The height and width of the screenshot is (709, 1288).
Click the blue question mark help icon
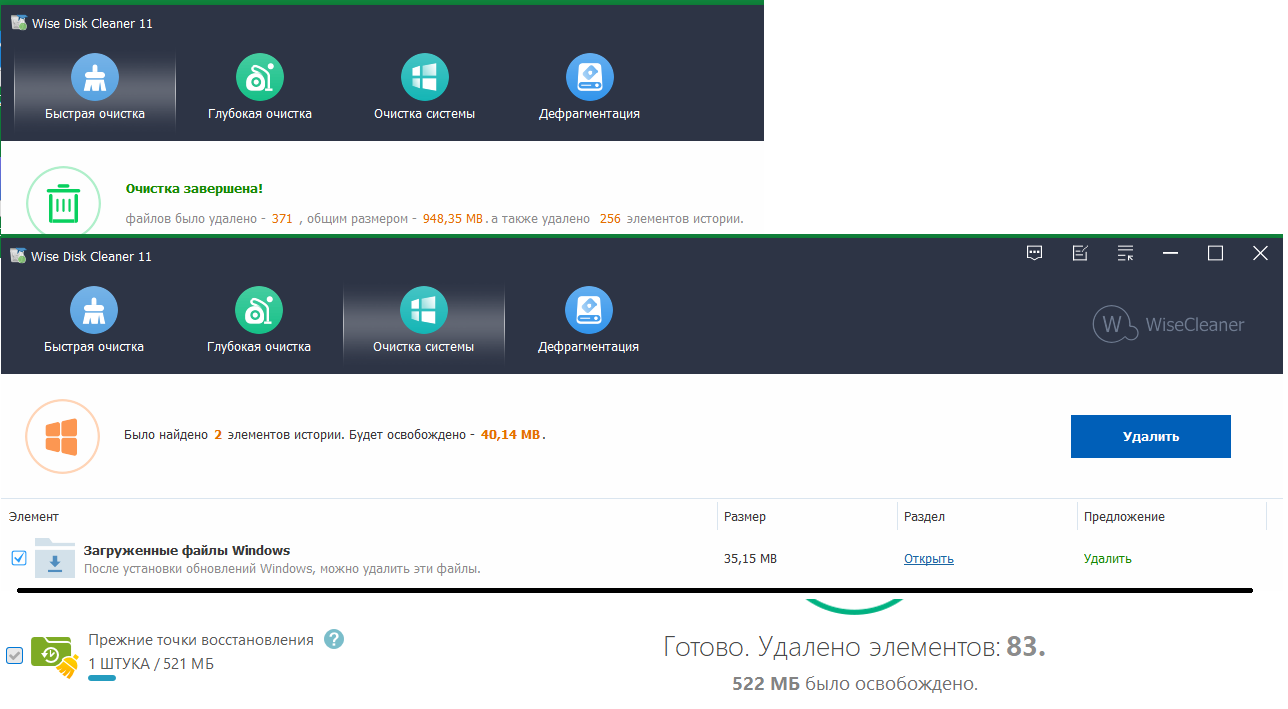pos(334,639)
